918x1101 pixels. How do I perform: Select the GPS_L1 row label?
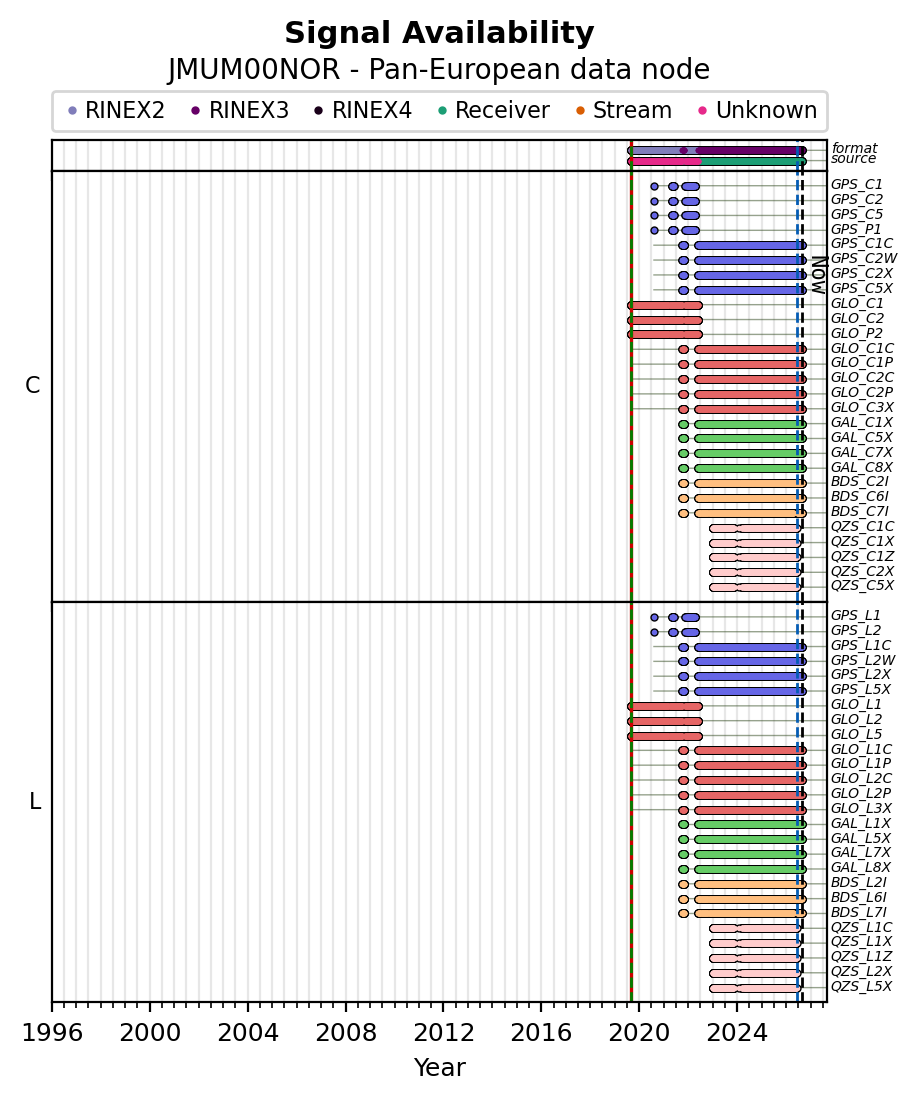coord(855,616)
